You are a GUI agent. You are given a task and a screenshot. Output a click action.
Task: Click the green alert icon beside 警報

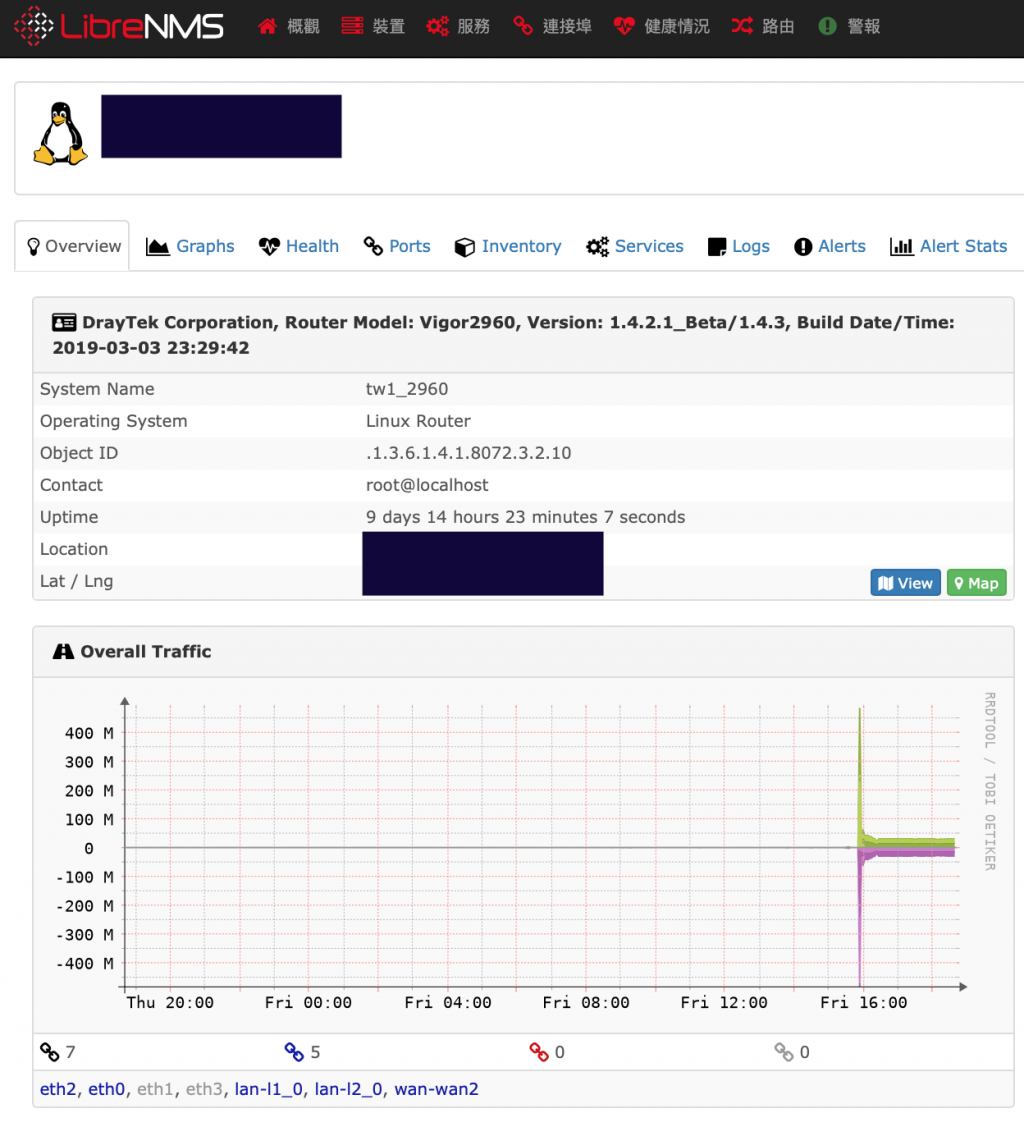[828, 26]
